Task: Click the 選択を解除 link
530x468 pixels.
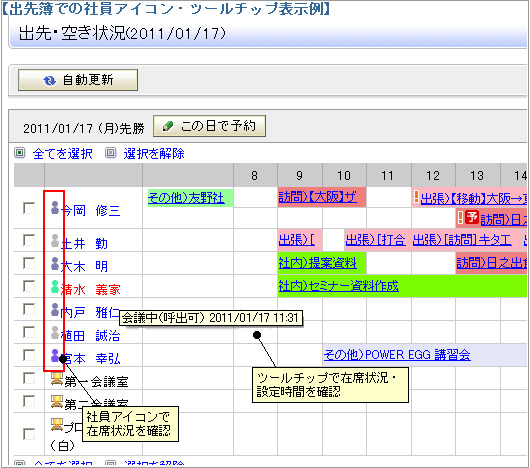Action: point(154,153)
